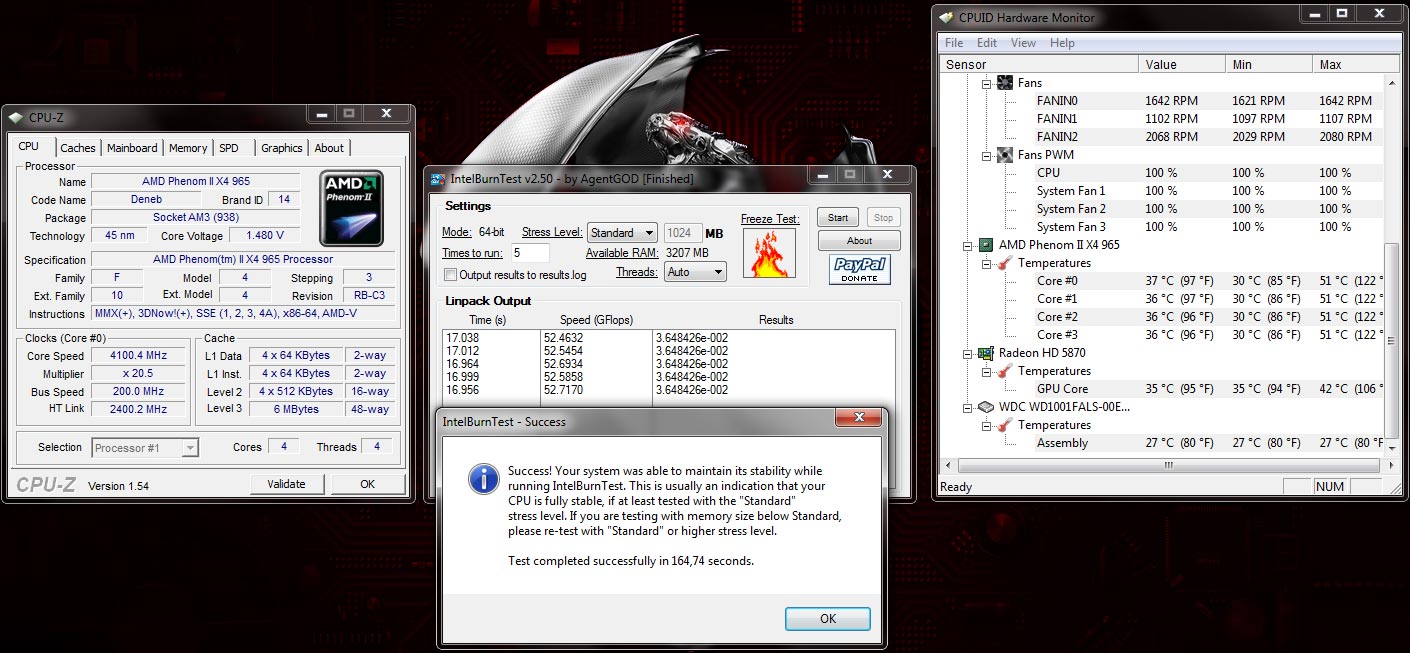
Task: Open the Processor #1 selection dropdown in CPU-Z
Action: coord(145,448)
